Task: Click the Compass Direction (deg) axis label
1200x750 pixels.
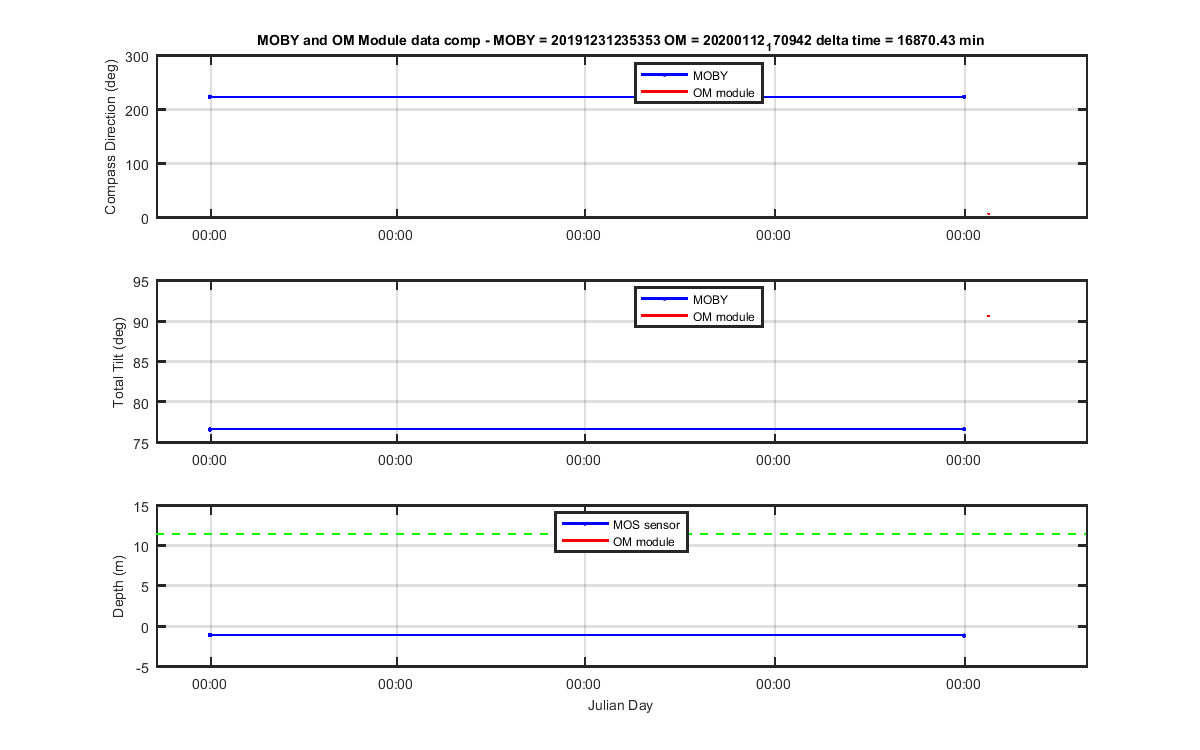Action: 111,137
